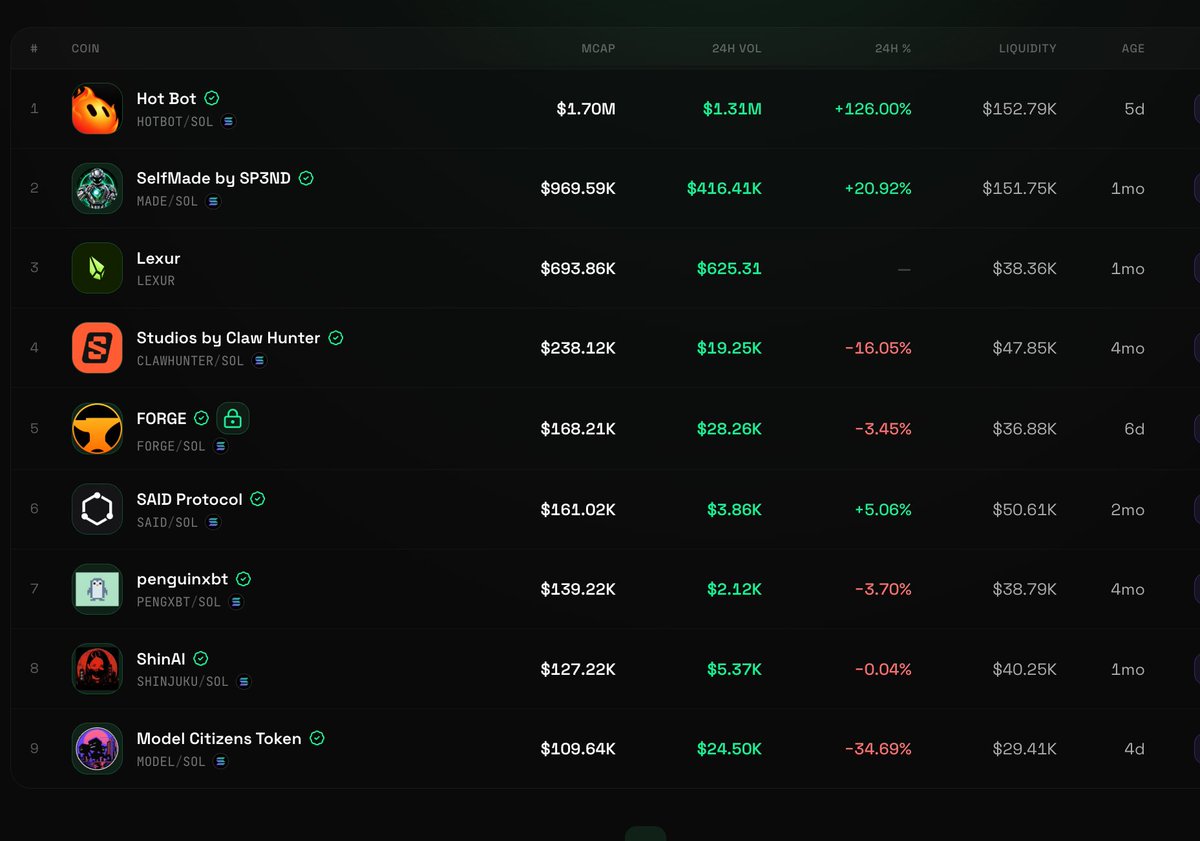This screenshot has width=1200, height=841.
Task: Select the SAID Protocol hexagon logo
Action: (97, 509)
